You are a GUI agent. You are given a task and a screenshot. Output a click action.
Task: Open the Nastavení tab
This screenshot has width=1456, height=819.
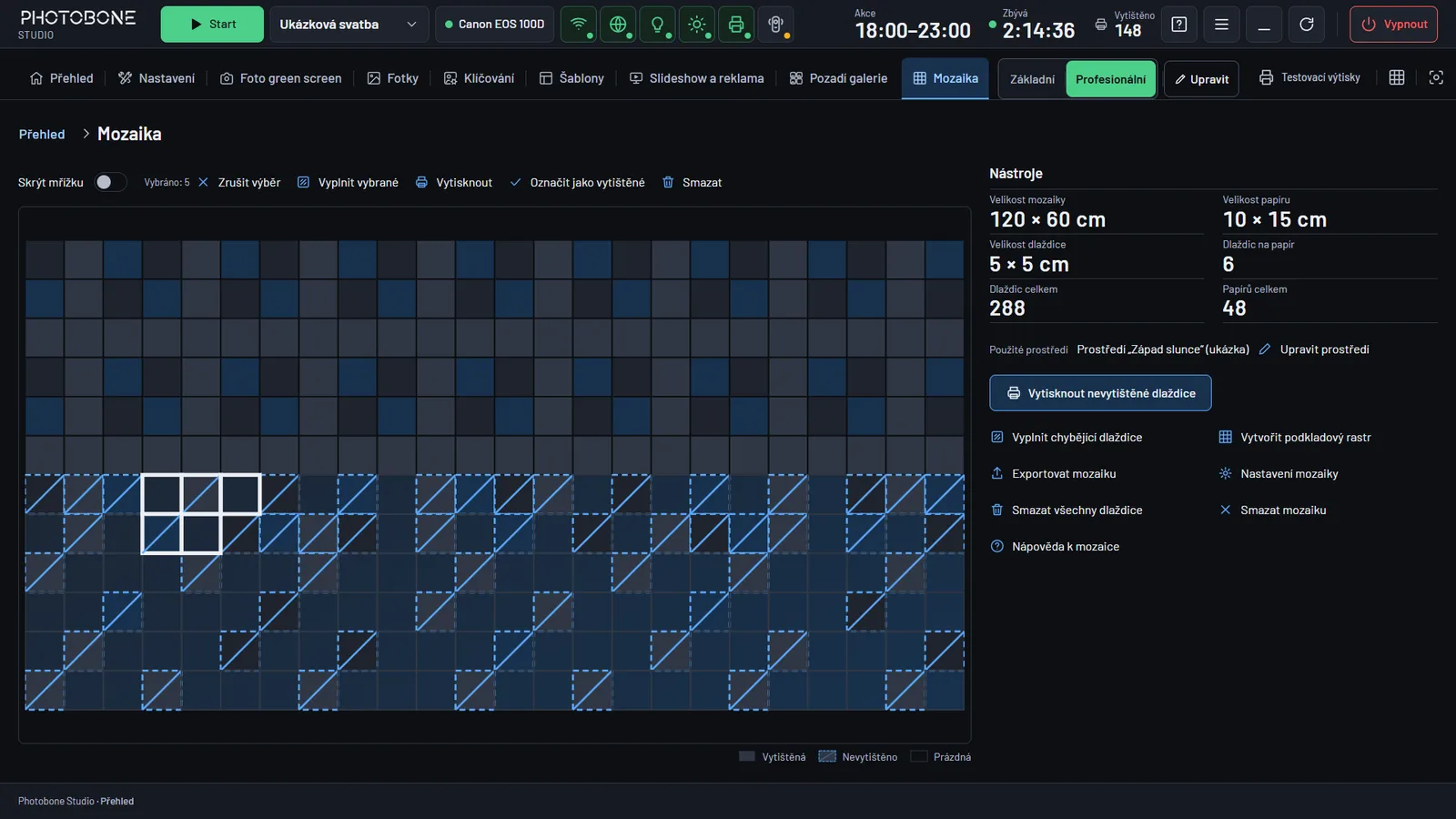click(x=157, y=78)
